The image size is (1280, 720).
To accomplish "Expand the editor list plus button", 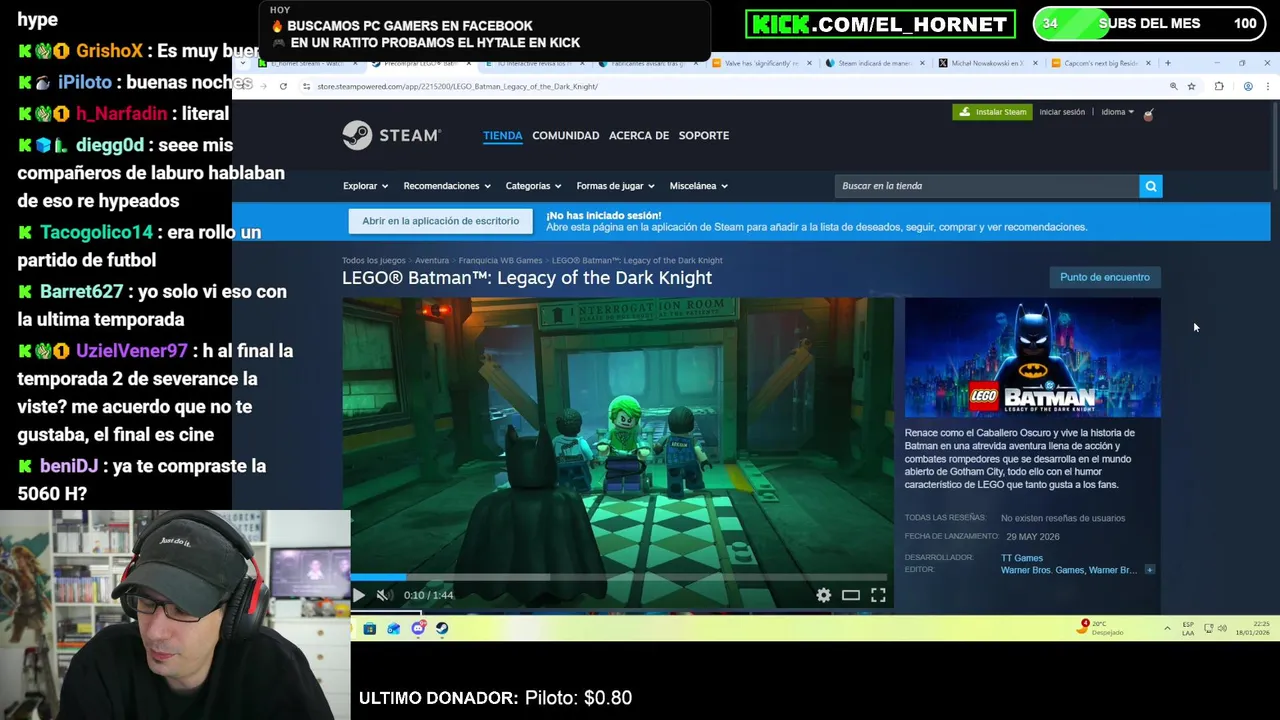I will [x=1150, y=570].
